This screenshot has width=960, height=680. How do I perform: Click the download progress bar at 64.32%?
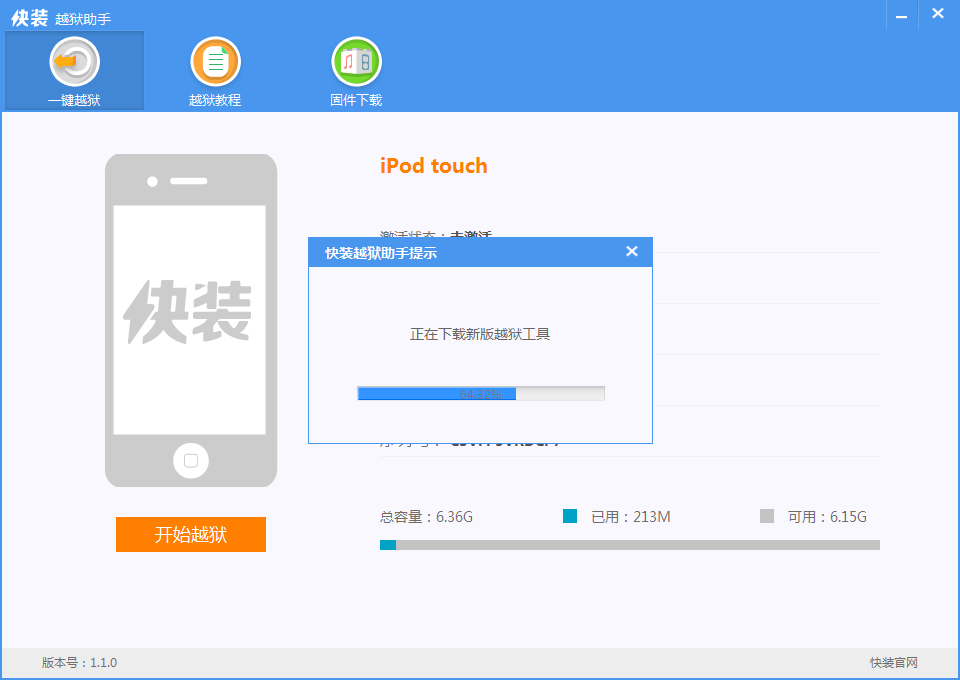(x=481, y=394)
